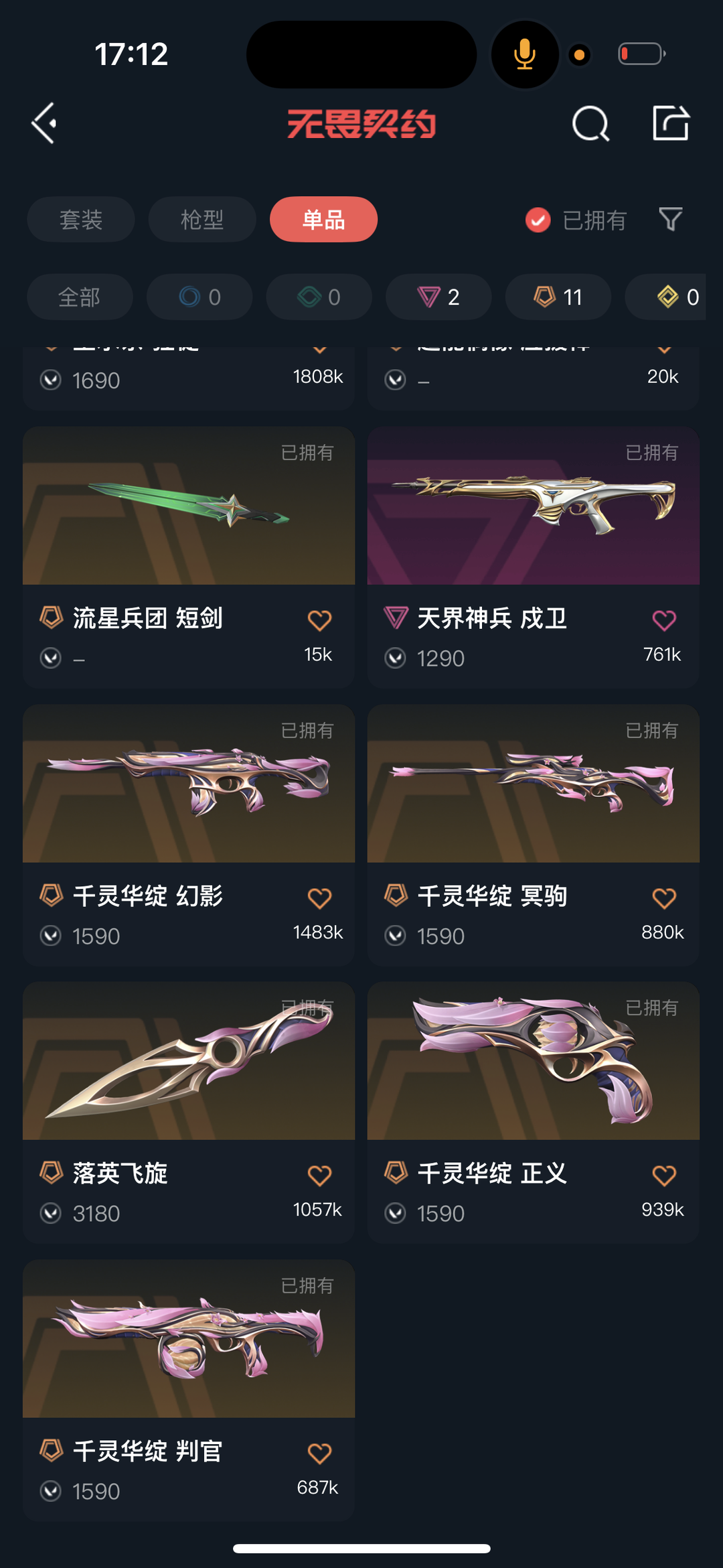
Task: Like 千灵华绽 幻影 via heart icon
Action: [x=319, y=898]
